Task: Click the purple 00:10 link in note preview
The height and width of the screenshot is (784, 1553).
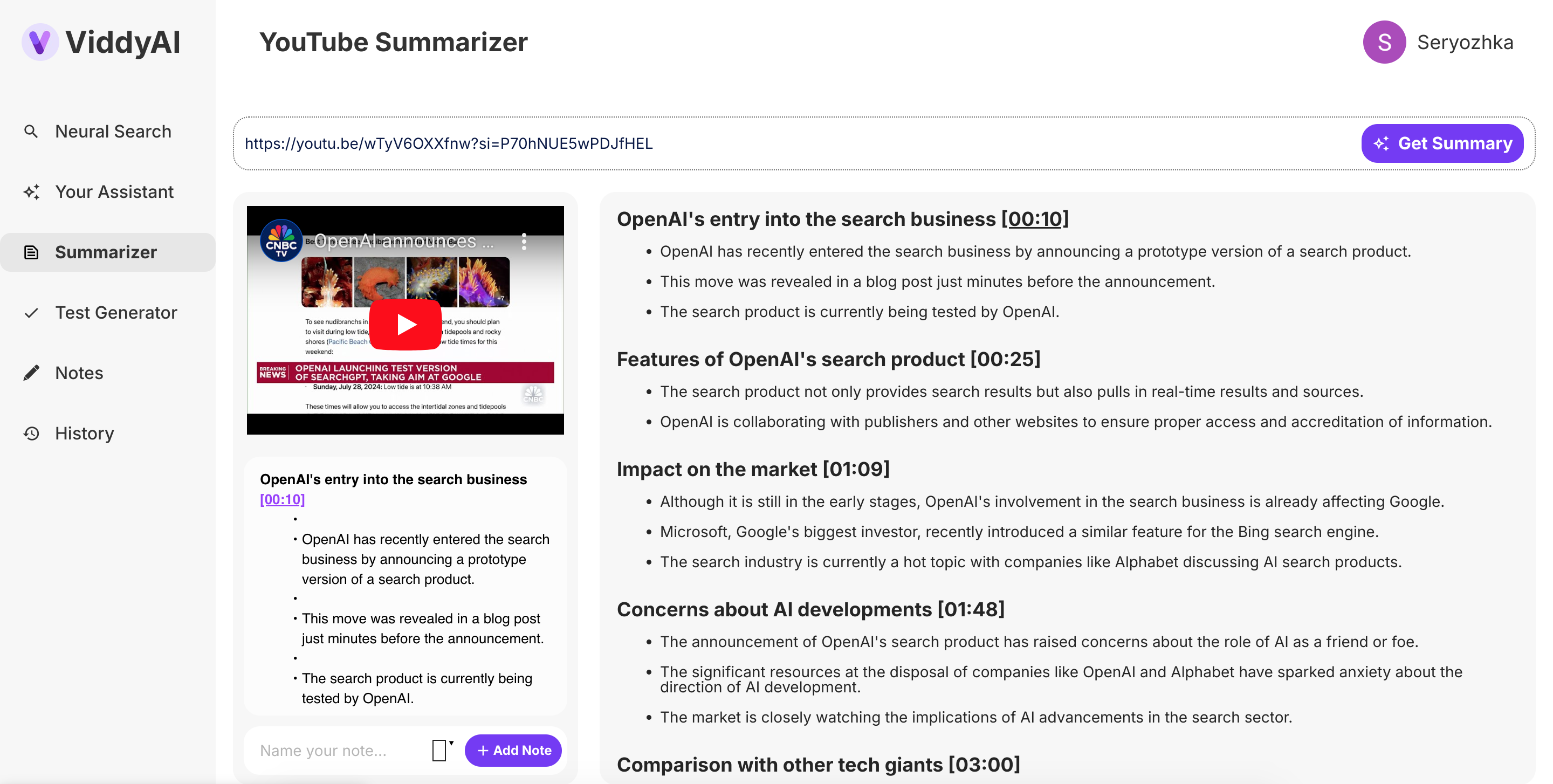Action: point(282,499)
